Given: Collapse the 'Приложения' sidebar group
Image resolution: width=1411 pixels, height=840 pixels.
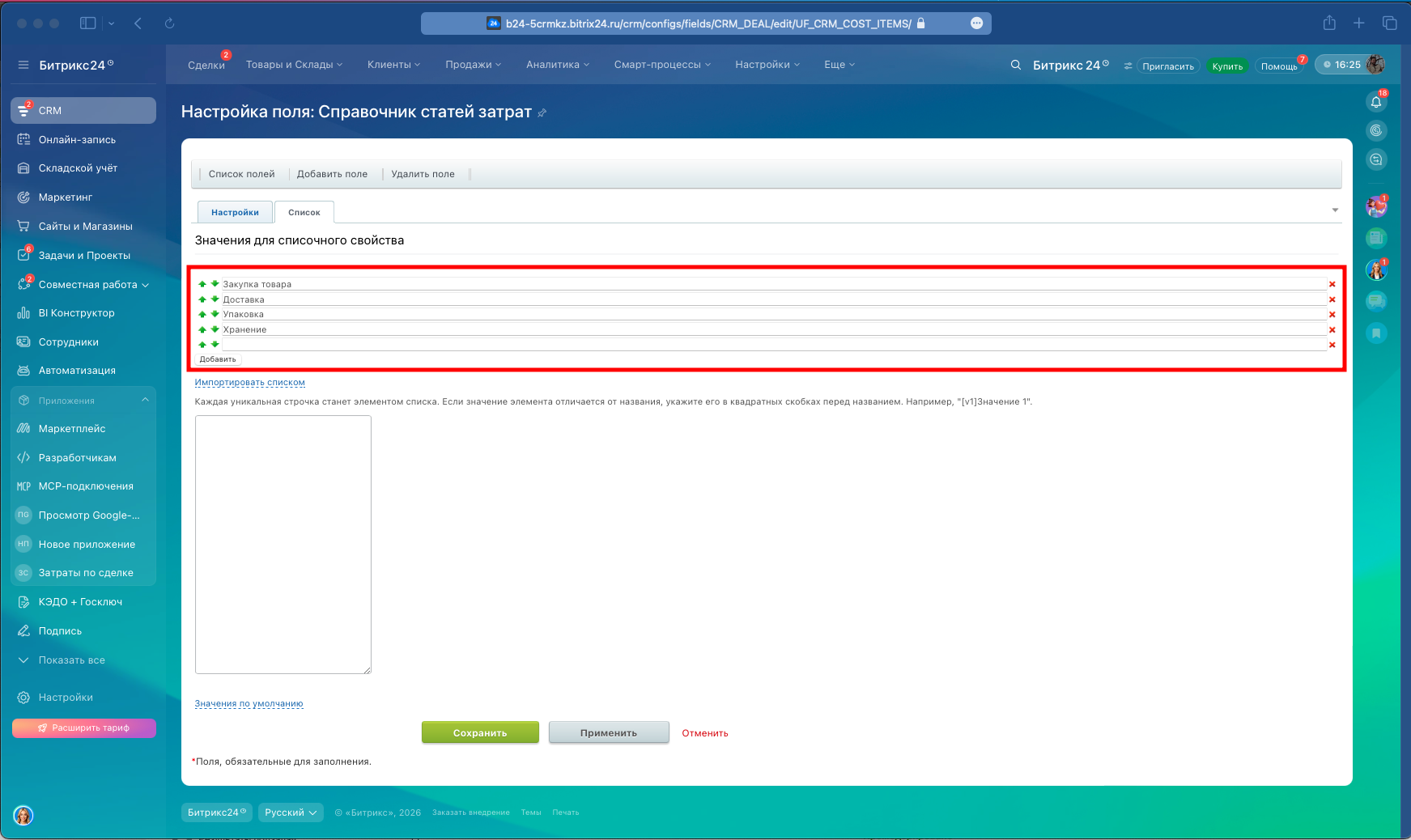Looking at the screenshot, I should pos(145,400).
